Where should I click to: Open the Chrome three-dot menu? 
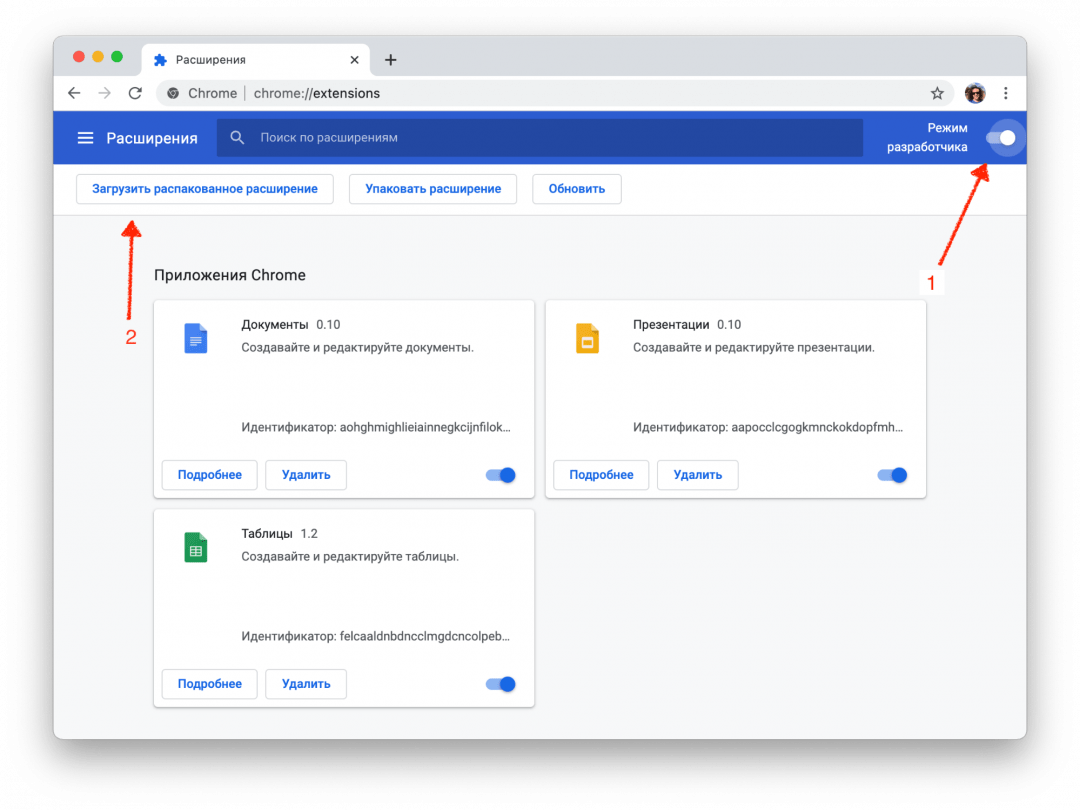pyautogui.click(x=1006, y=93)
